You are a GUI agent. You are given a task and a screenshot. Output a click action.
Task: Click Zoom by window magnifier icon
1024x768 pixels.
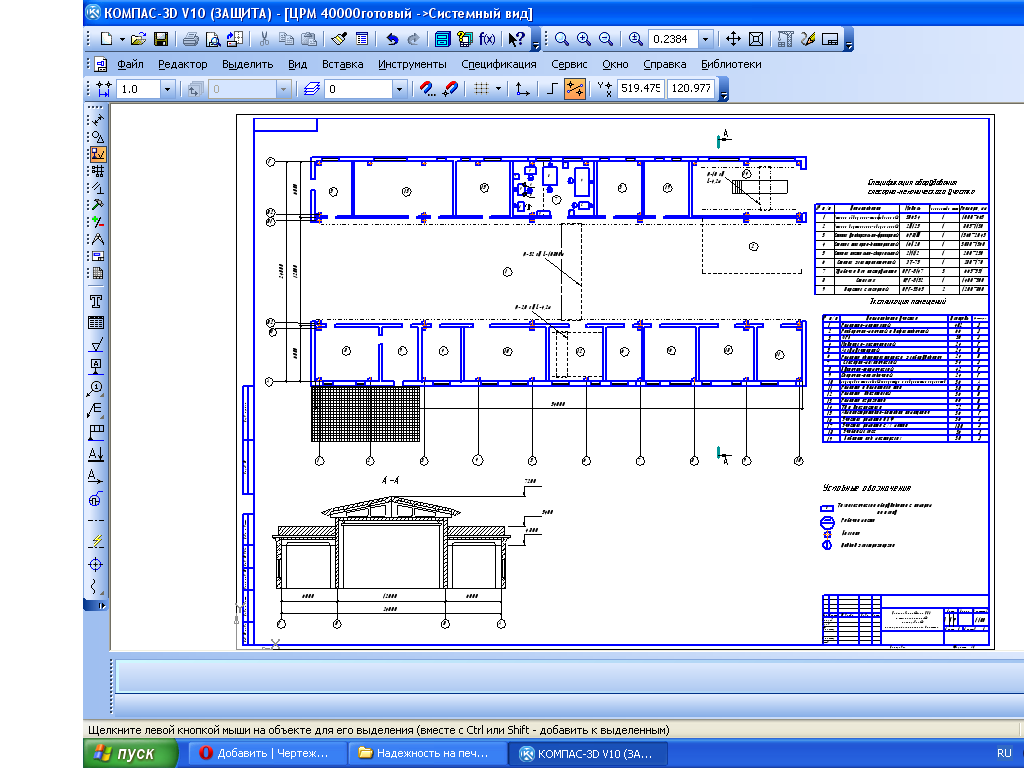[x=562, y=39]
